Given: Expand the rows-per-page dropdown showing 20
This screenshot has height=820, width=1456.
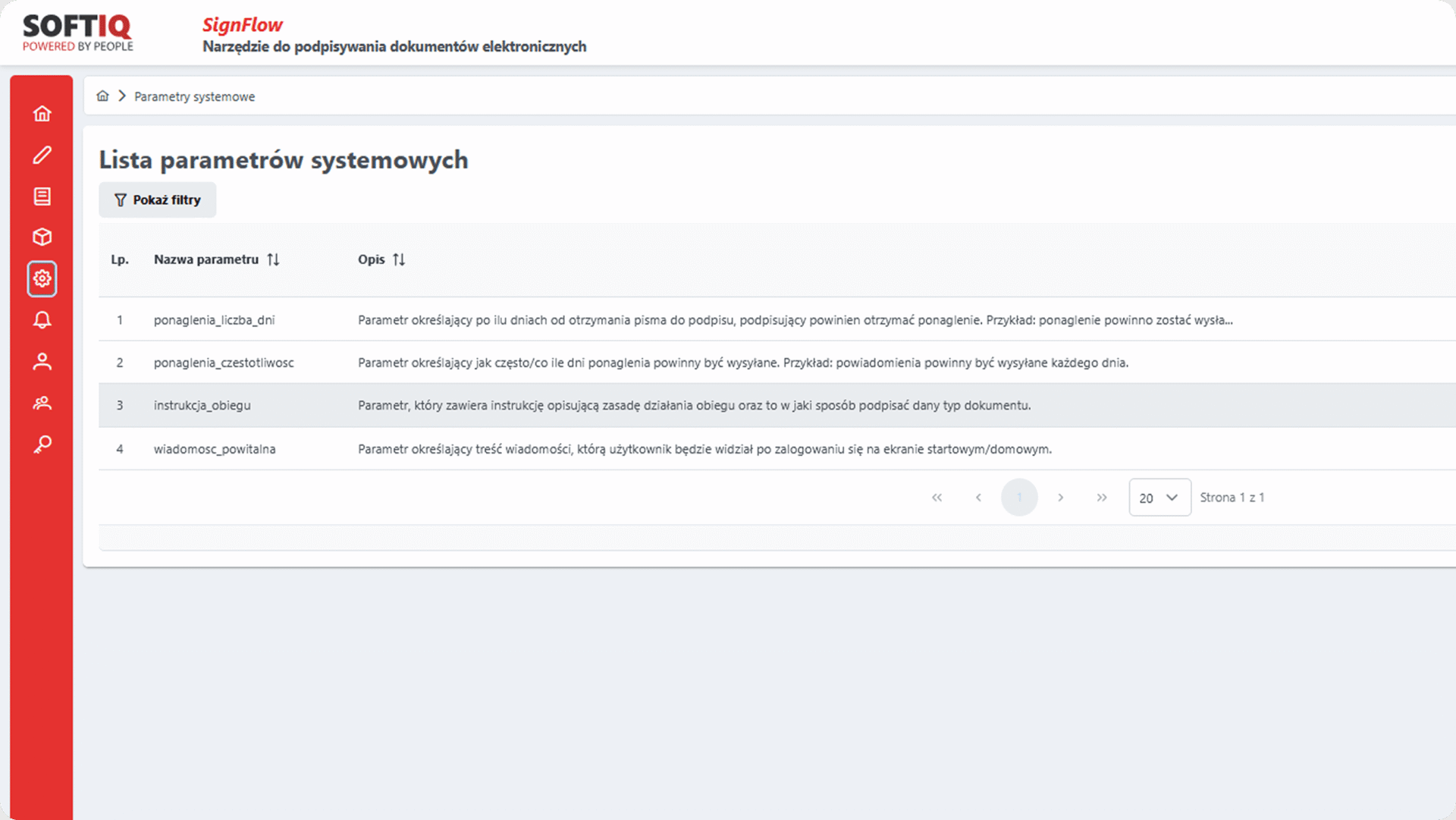Looking at the screenshot, I should [x=1159, y=498].
